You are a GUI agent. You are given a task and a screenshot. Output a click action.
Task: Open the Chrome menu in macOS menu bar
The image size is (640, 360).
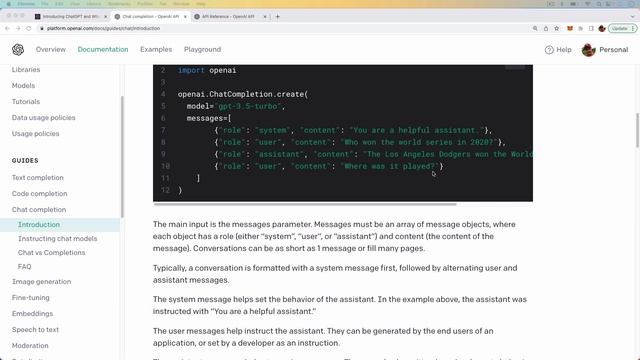tap(26, 4)
